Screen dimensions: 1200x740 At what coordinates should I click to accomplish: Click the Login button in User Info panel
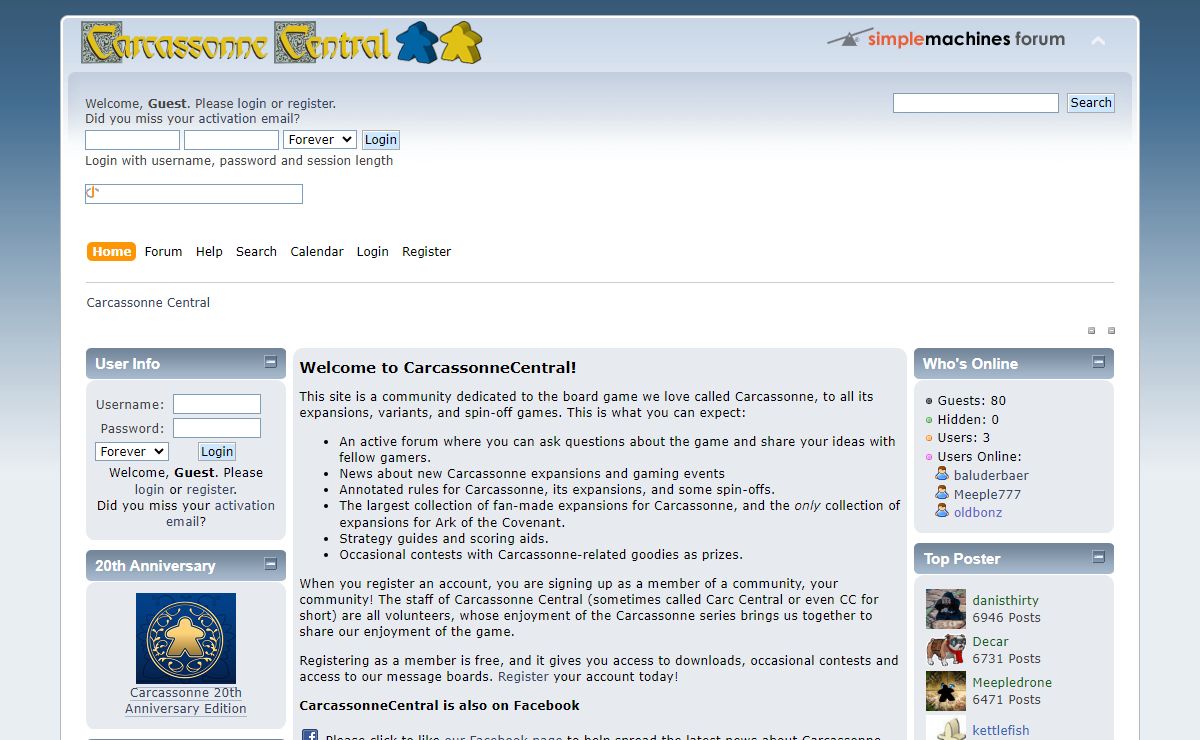pyautogui.click(x=217, y=452)
